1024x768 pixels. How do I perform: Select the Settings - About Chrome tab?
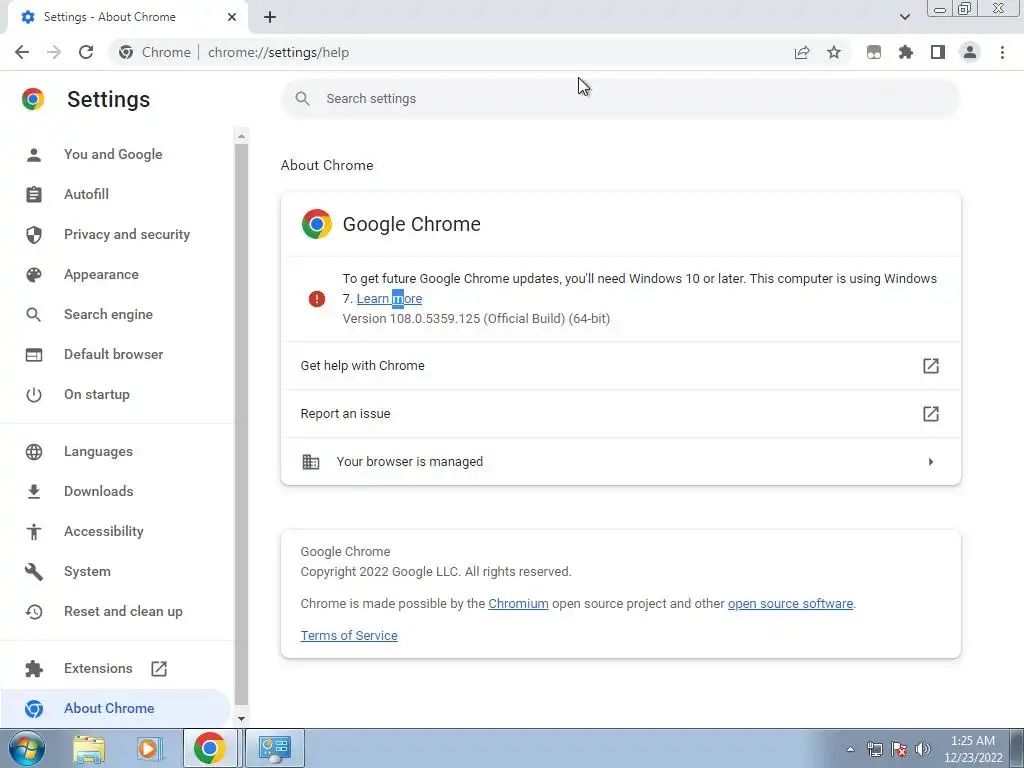pyautogui.click(x=127, y=18)
